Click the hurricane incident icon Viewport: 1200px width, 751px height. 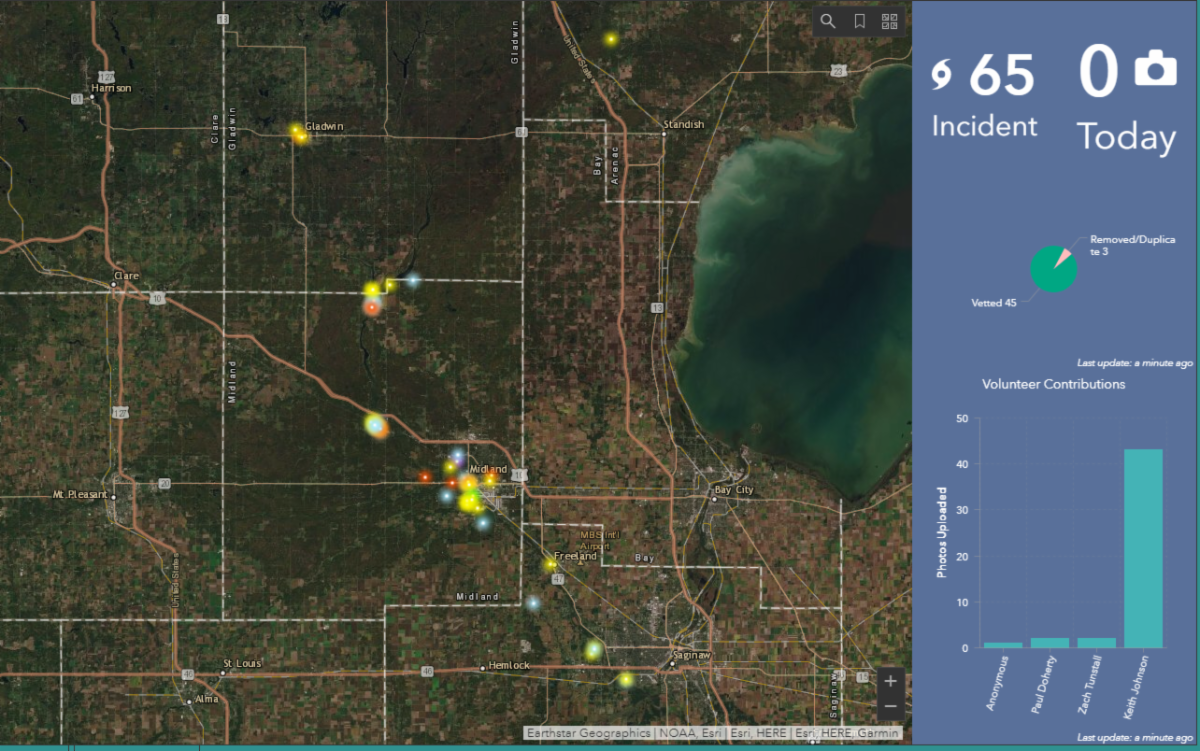coord(942,75)
